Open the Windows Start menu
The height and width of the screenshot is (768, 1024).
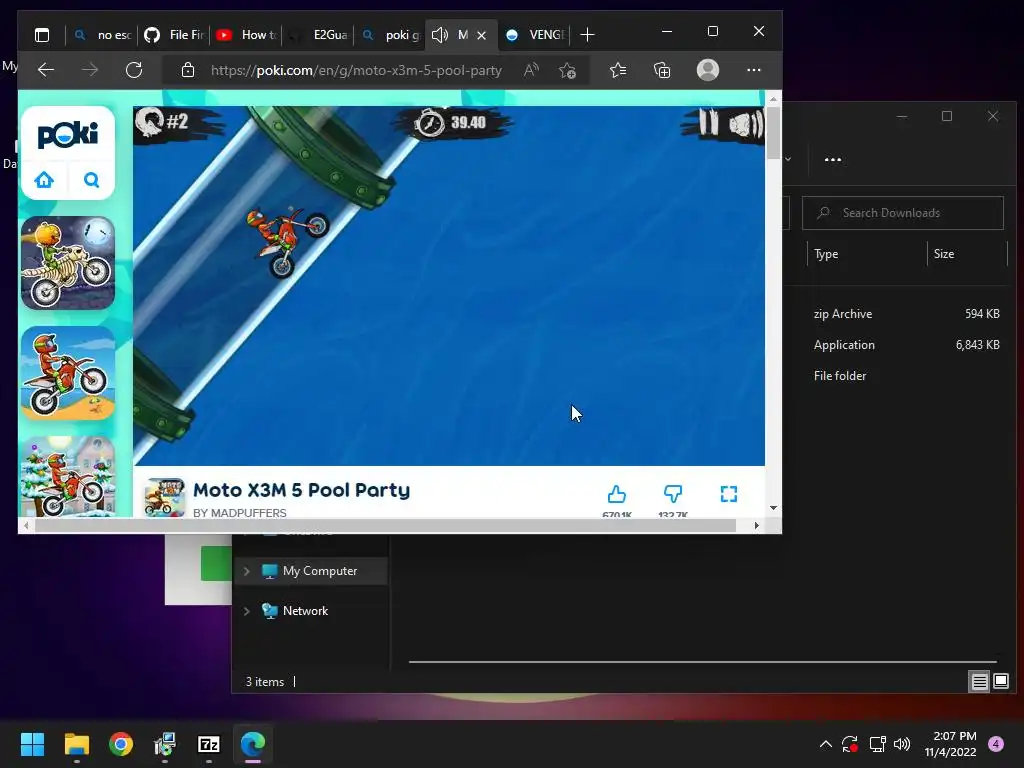(32, 744)
